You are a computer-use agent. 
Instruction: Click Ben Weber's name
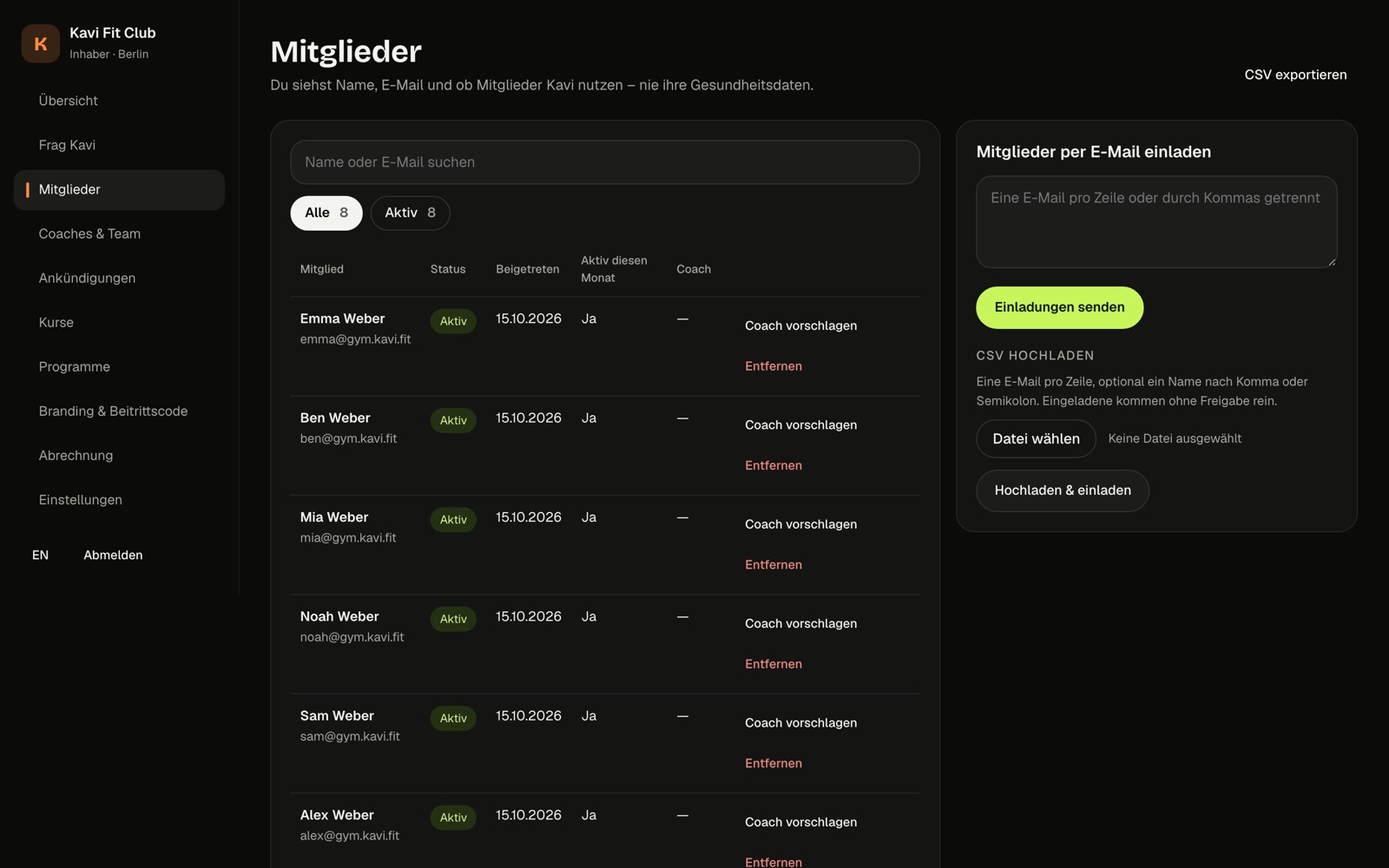[x=335, y=418]
